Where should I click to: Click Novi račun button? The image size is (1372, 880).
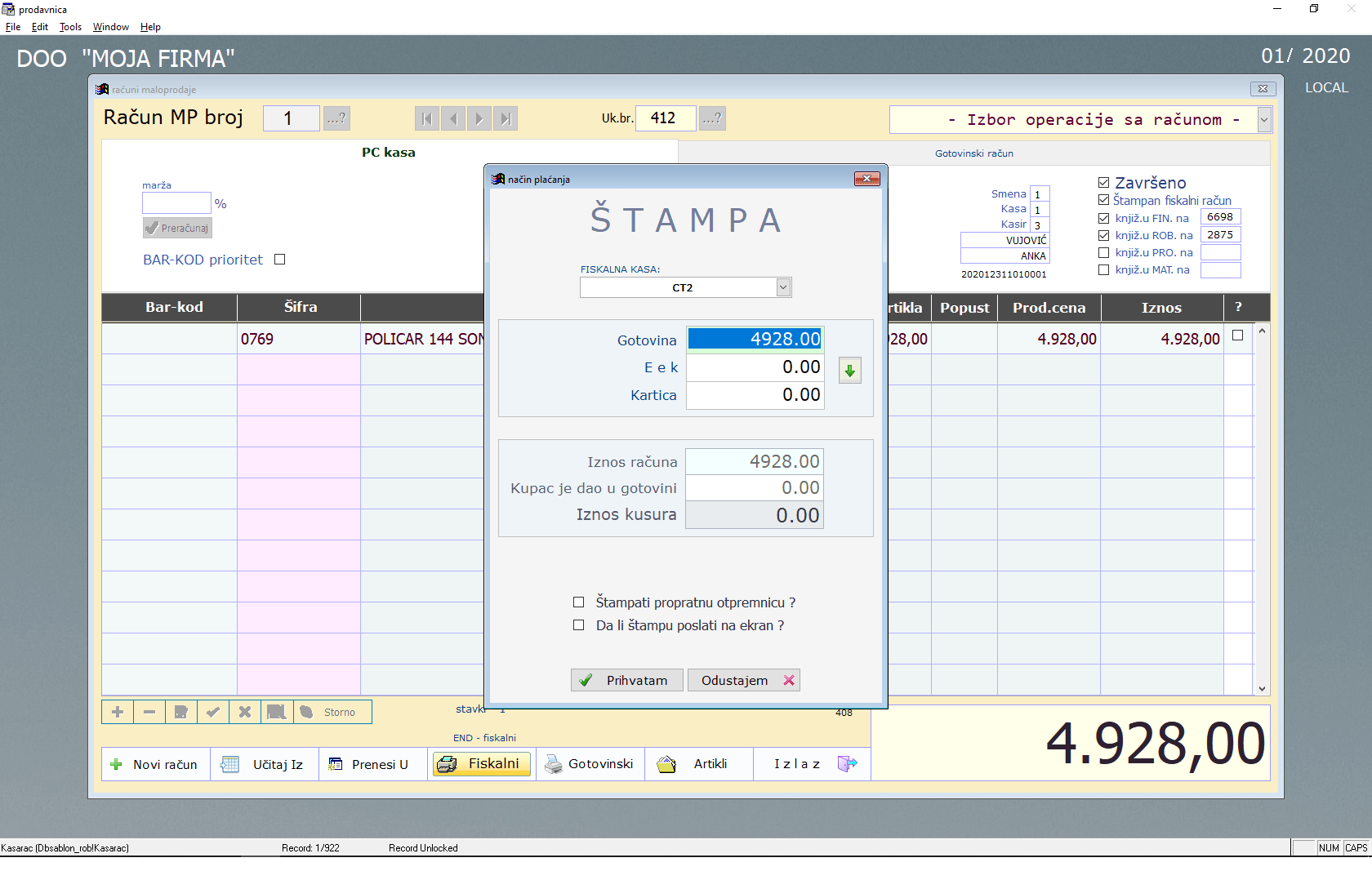coord(156,764)
